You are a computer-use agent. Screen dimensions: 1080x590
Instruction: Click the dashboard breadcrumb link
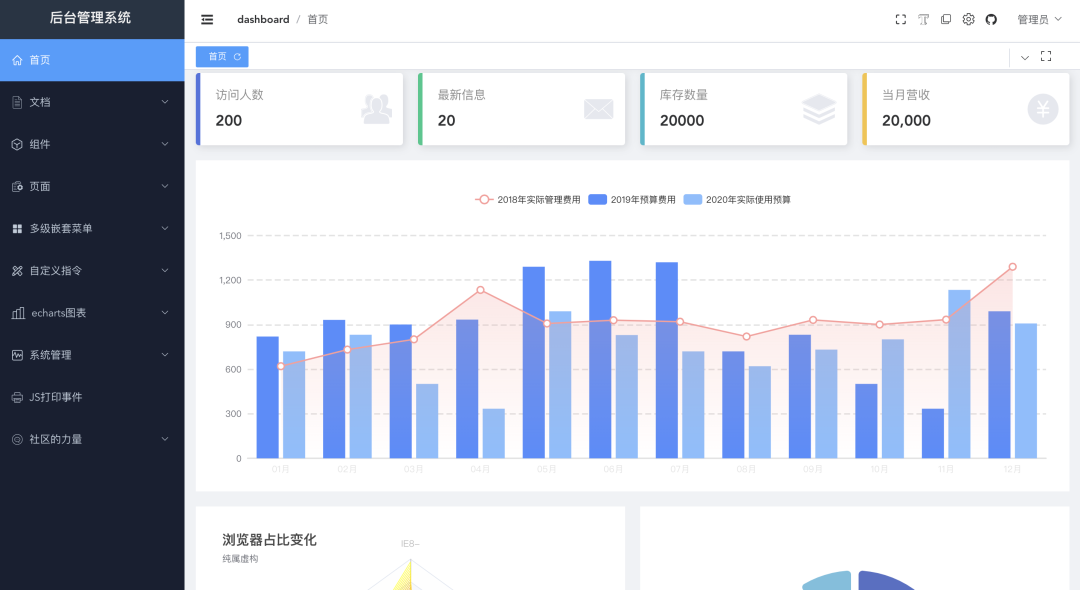point(263,18)
